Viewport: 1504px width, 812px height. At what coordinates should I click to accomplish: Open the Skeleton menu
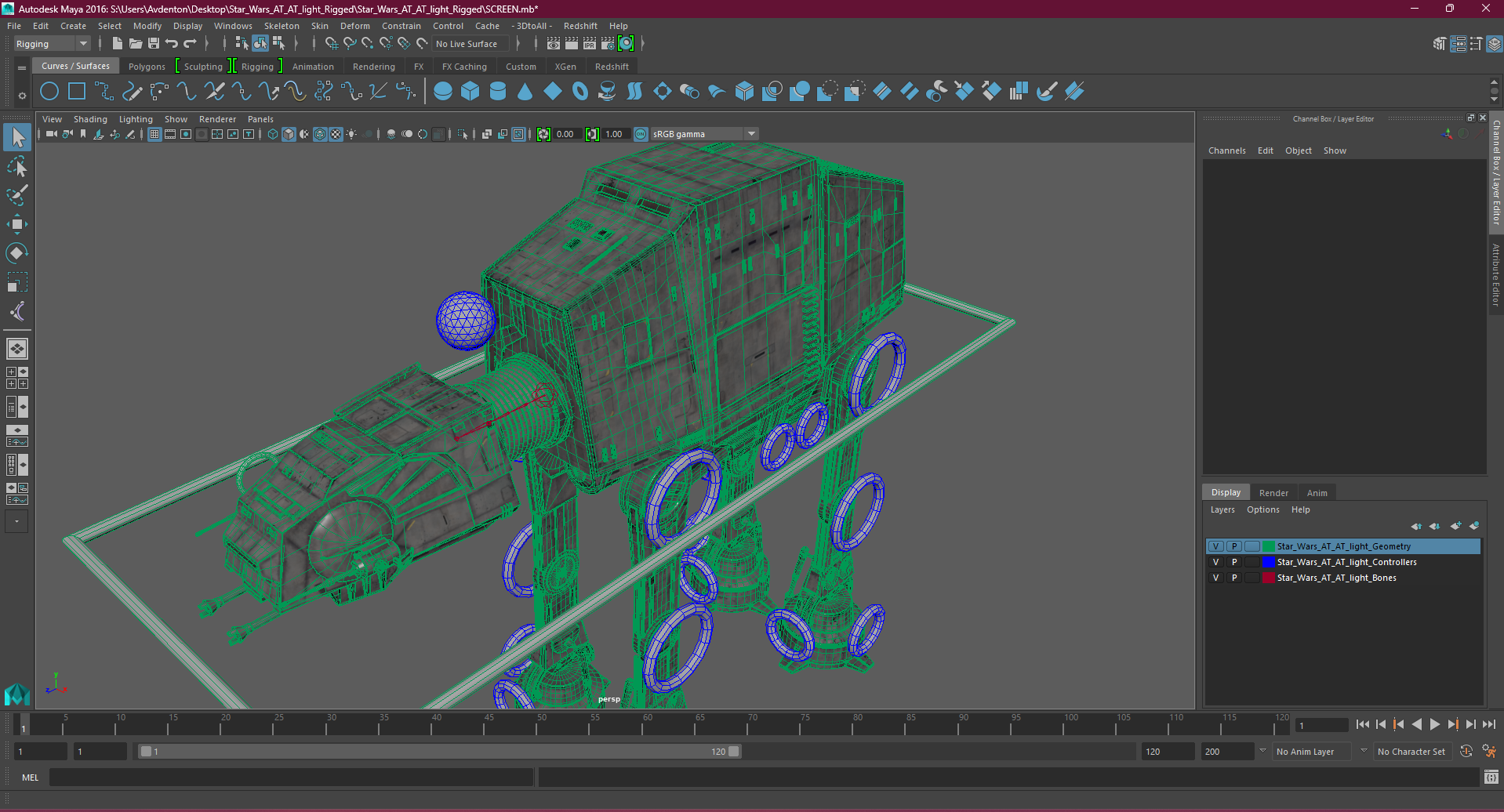pyautogui.click(x=282, y=26)
